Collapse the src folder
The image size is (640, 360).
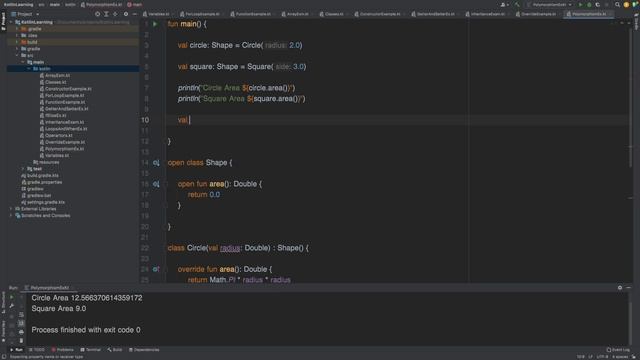tap(17, 56)
